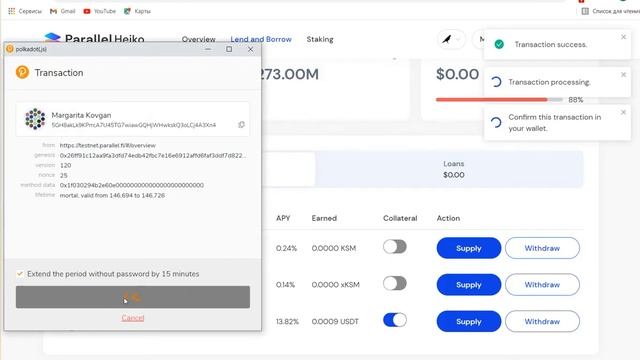Image resolution: width=640 pixels, height=360 pixels.
Task: Click the gray sign transaction button
Action: click(133, 297)
